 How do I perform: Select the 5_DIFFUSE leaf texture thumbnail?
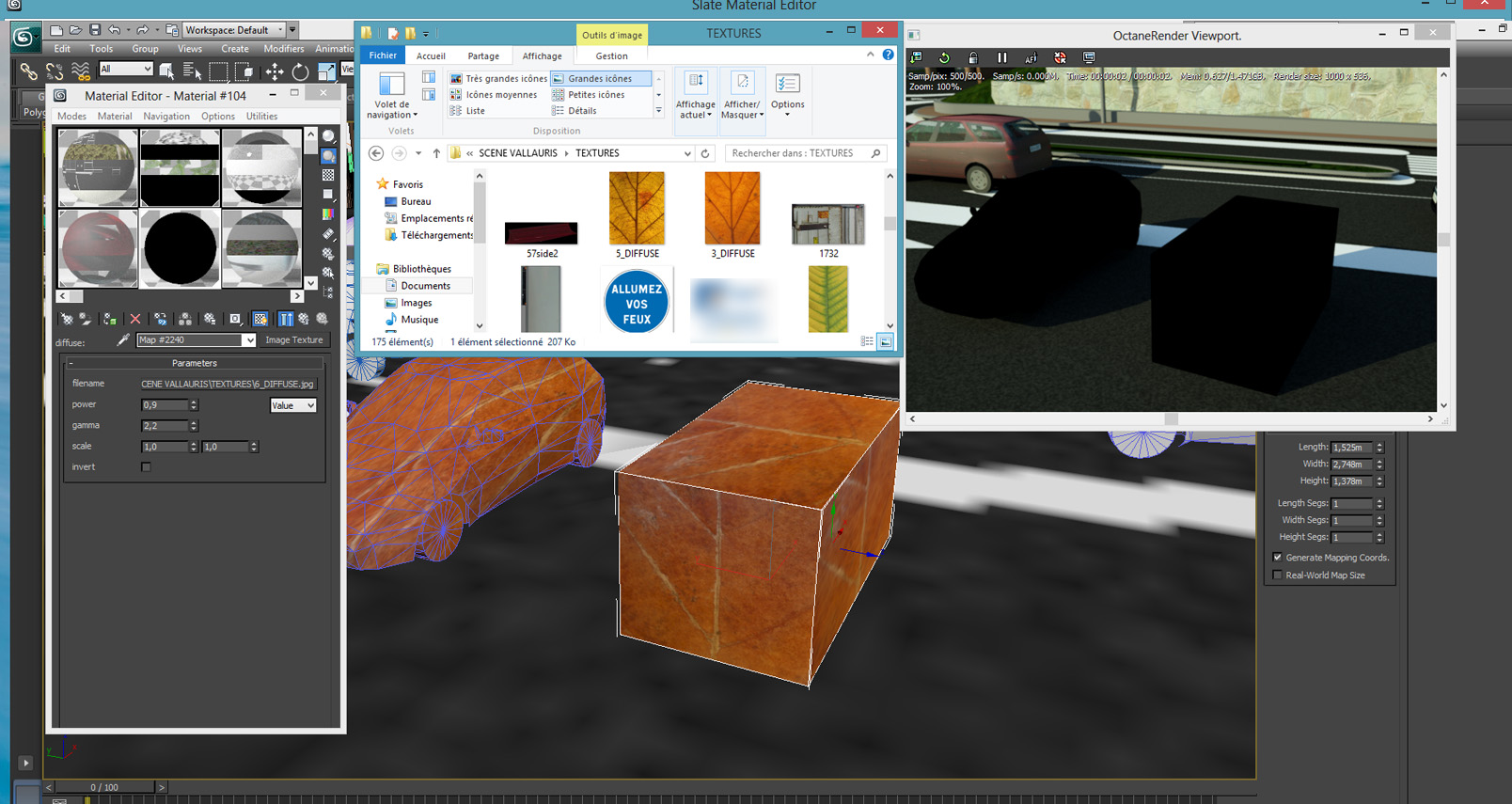click(637, 214)
